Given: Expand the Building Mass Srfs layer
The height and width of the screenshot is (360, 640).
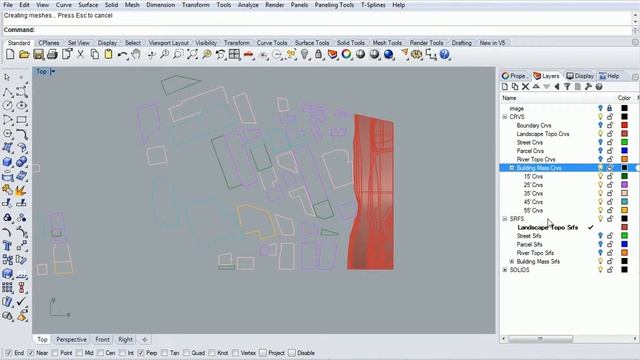Looking at the screenshot, I should click(512, 261).
